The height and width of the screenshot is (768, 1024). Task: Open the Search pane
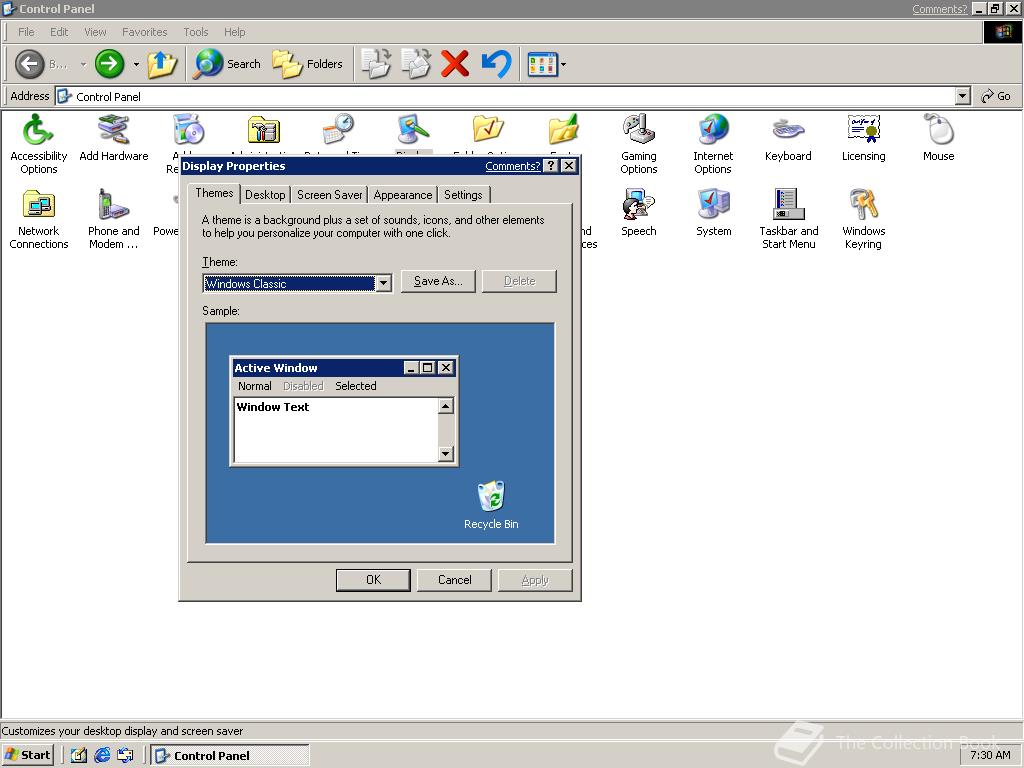tap(228, 64)
